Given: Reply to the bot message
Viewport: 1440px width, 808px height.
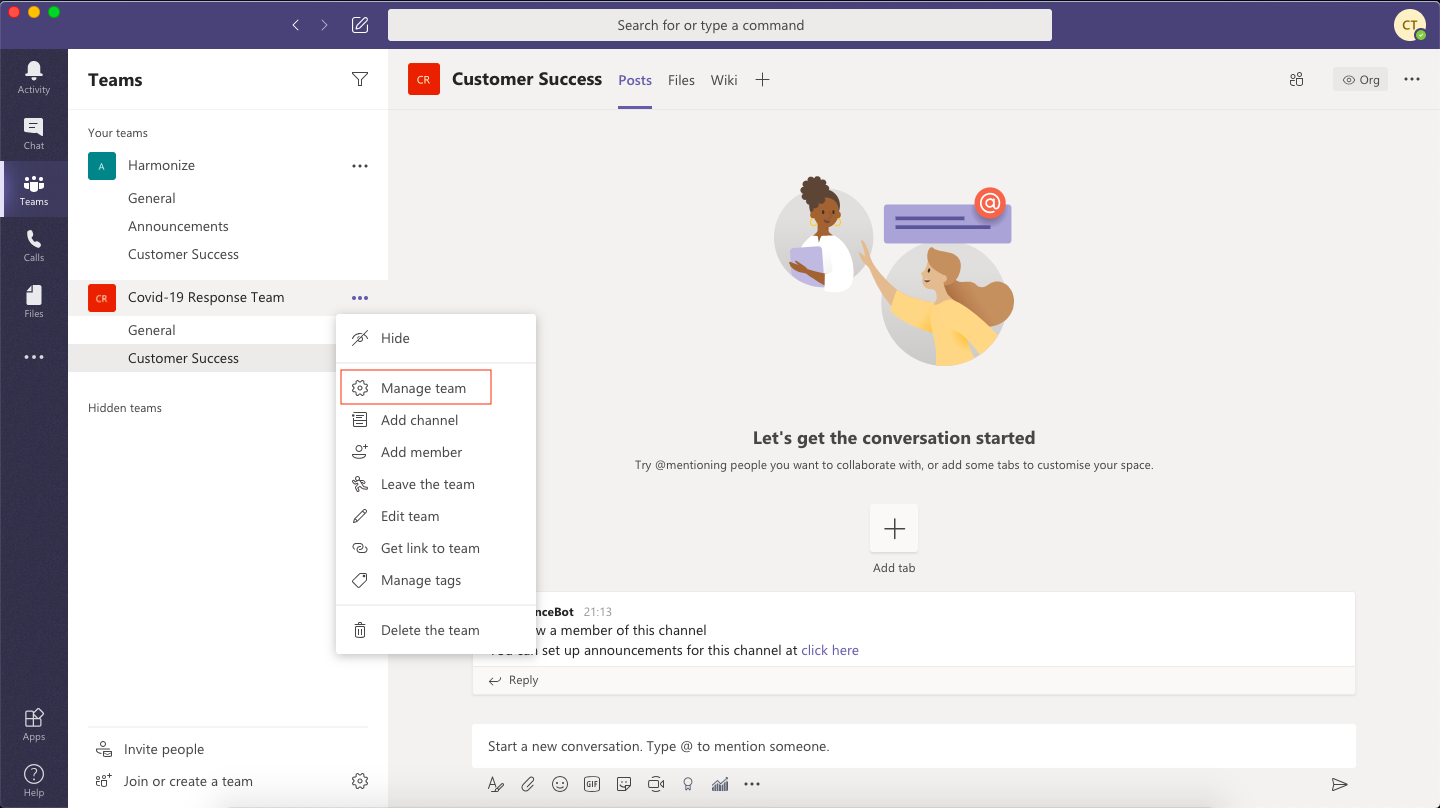Looking at the screenshot, I should (514, 680).
